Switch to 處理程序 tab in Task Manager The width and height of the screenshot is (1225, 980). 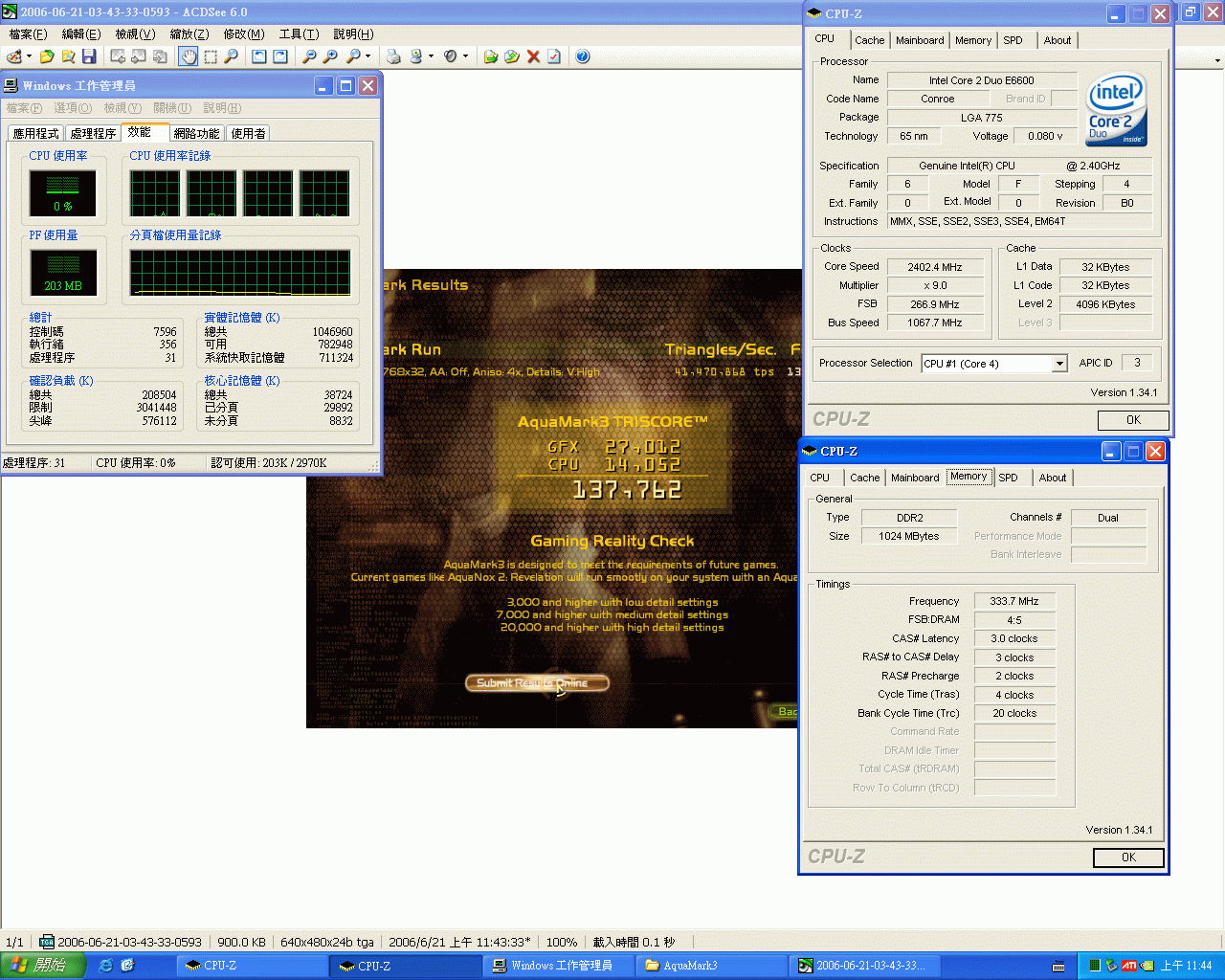(93, 133)
